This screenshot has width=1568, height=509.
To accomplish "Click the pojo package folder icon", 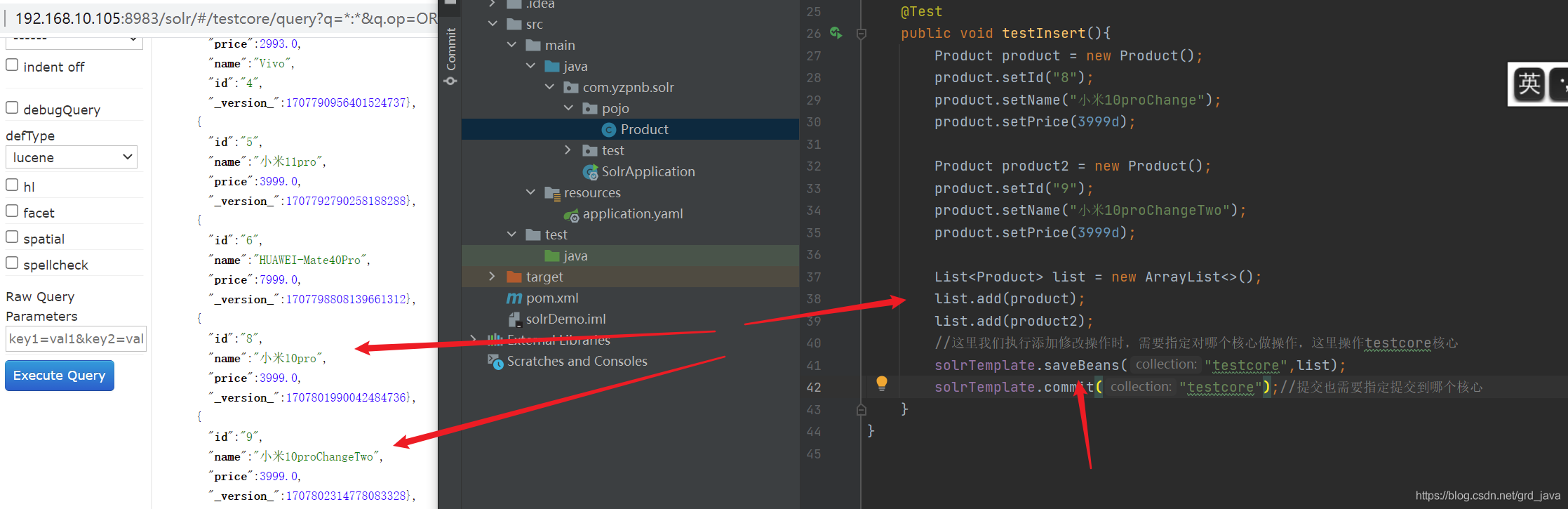I will click(x=590, y=108).
